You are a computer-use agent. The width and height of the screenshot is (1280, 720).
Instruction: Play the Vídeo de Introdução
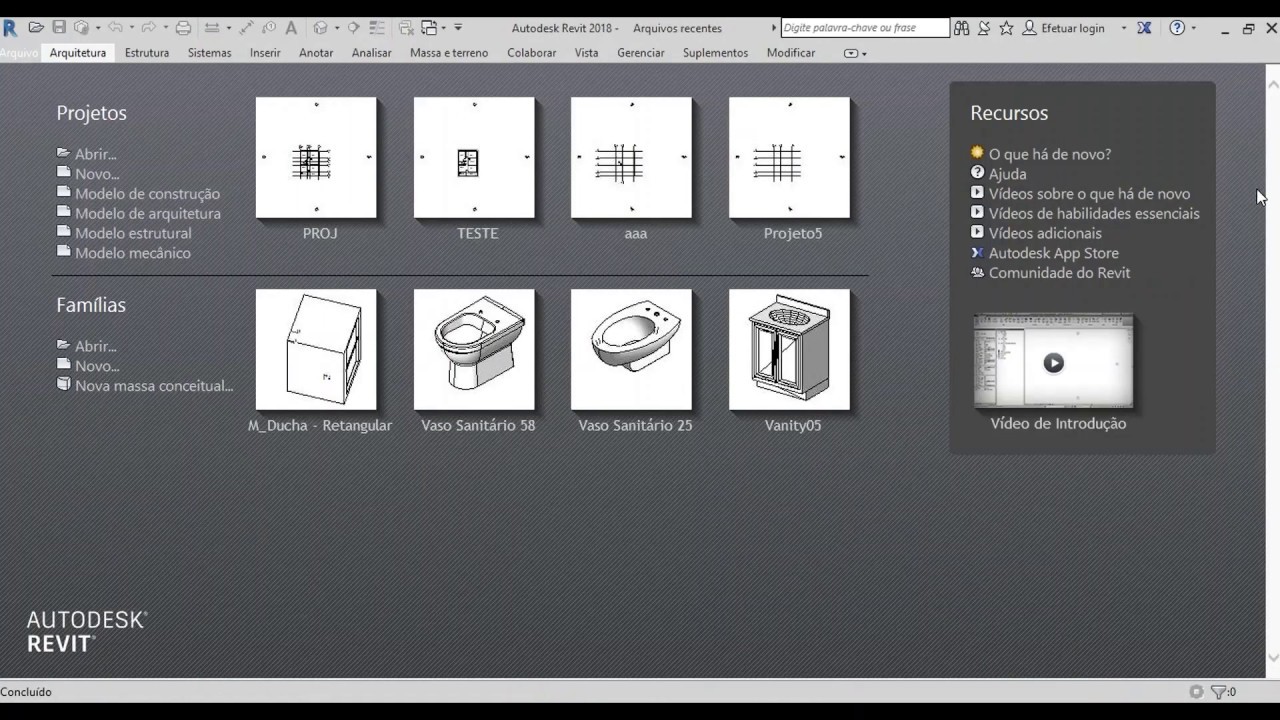(x=1053, y=362)
